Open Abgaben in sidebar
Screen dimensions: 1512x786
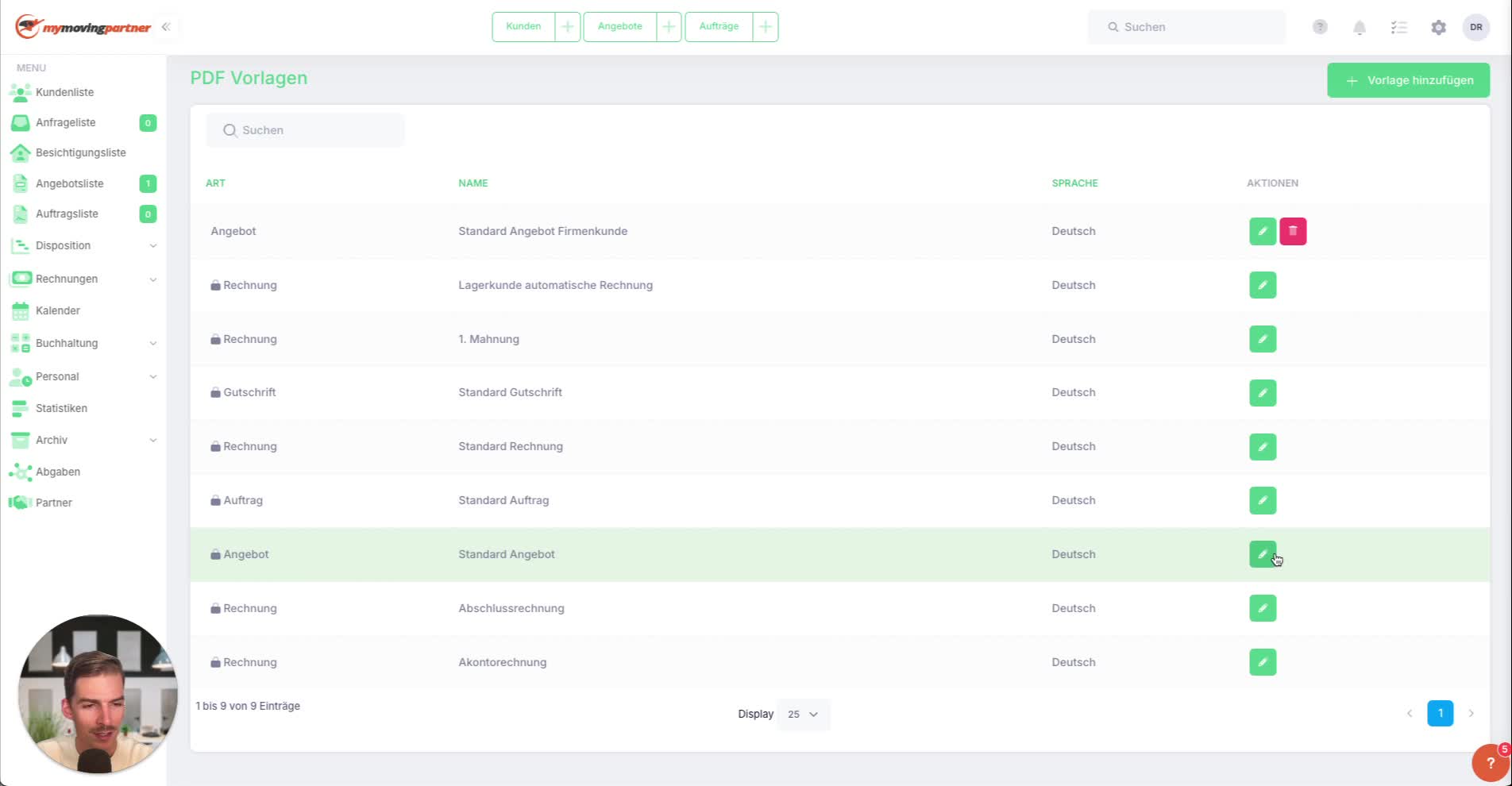pyautogui.click(x=58, y=472)
